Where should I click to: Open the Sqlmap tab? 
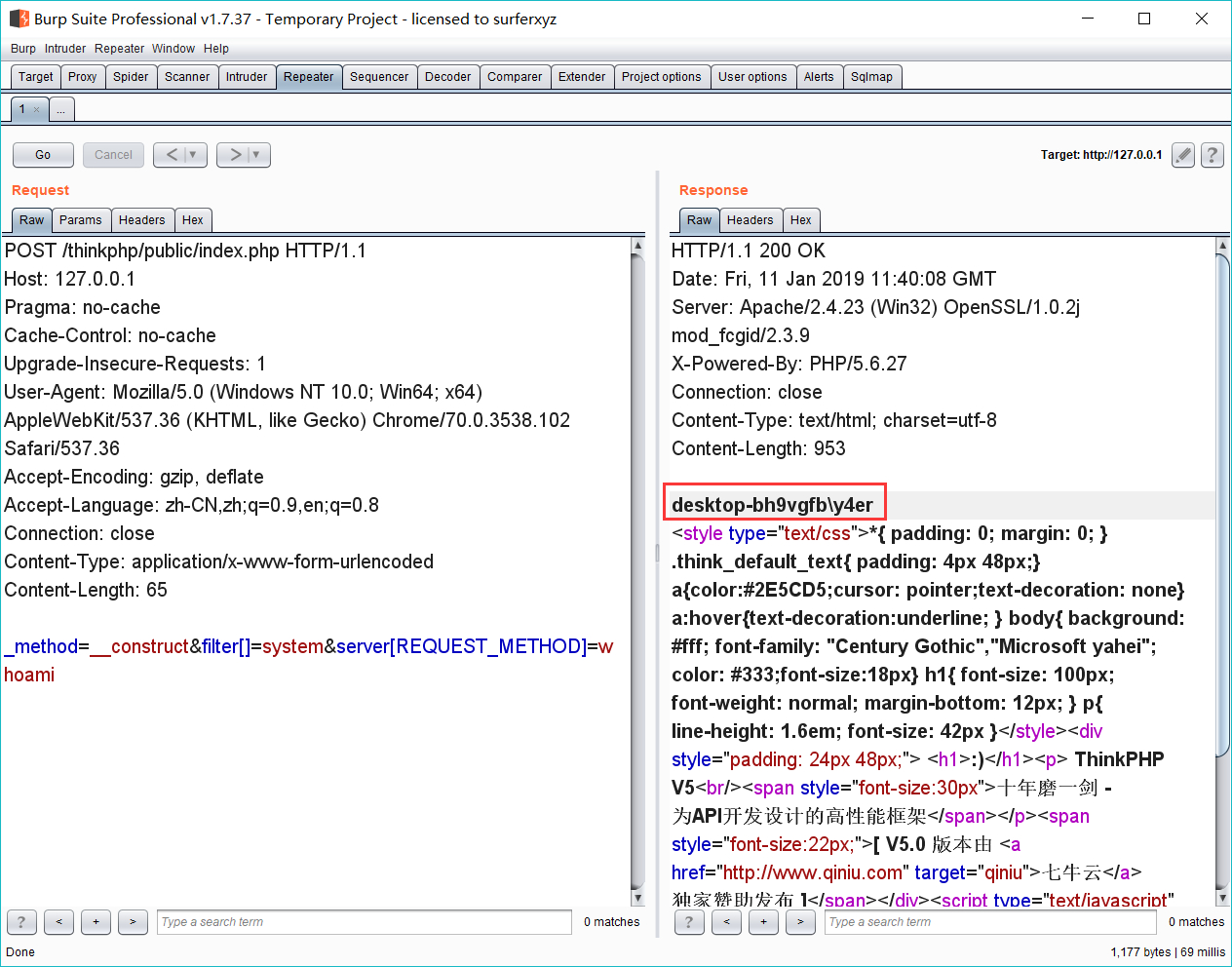click(871, 77)
